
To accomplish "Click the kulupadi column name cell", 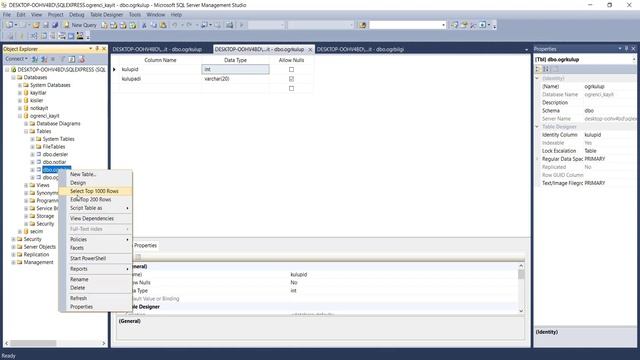I will pyautogui.click(x=160, y=79).
